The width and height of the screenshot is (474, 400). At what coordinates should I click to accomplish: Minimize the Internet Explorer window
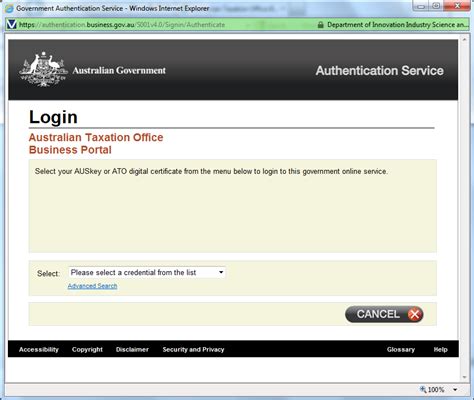[x=421, y=6]
